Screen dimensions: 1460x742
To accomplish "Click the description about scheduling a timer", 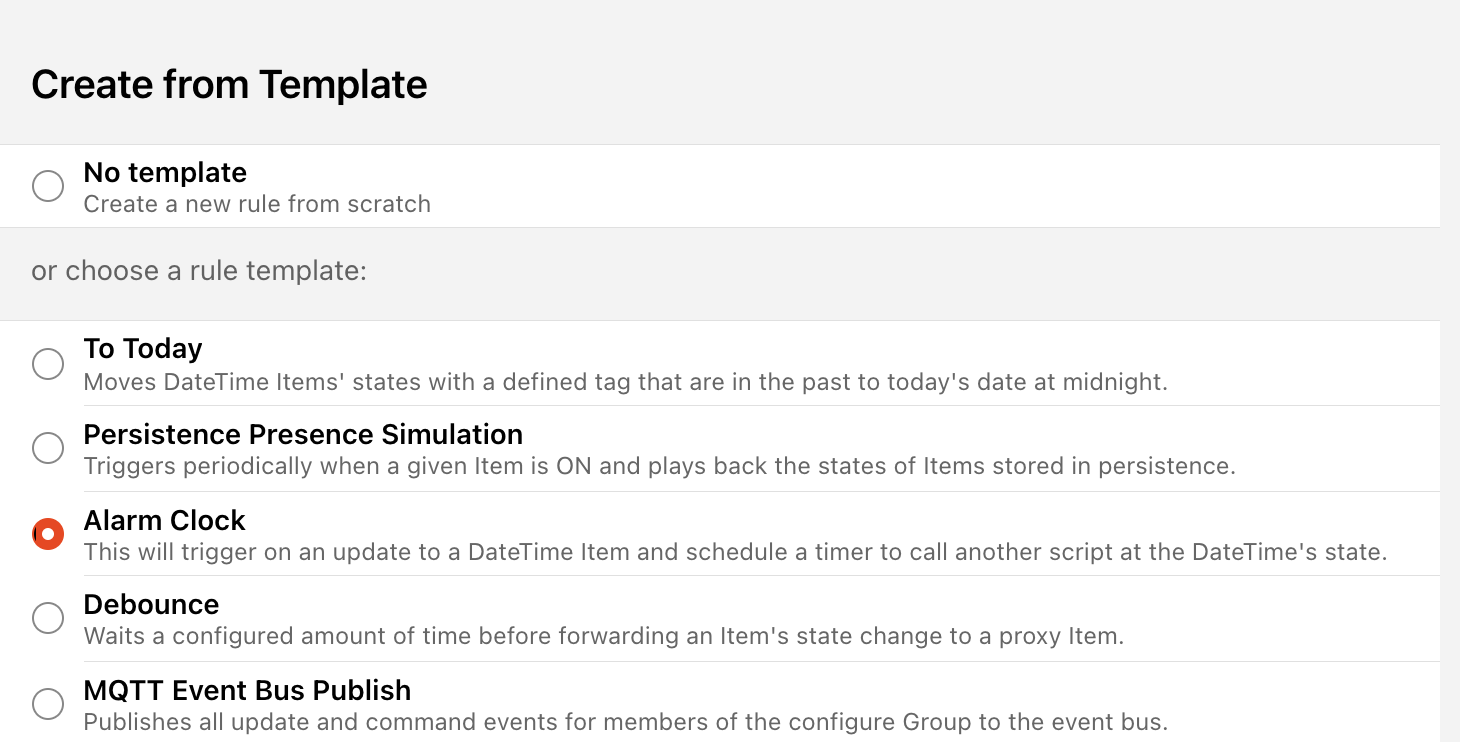I will (735, 552).
